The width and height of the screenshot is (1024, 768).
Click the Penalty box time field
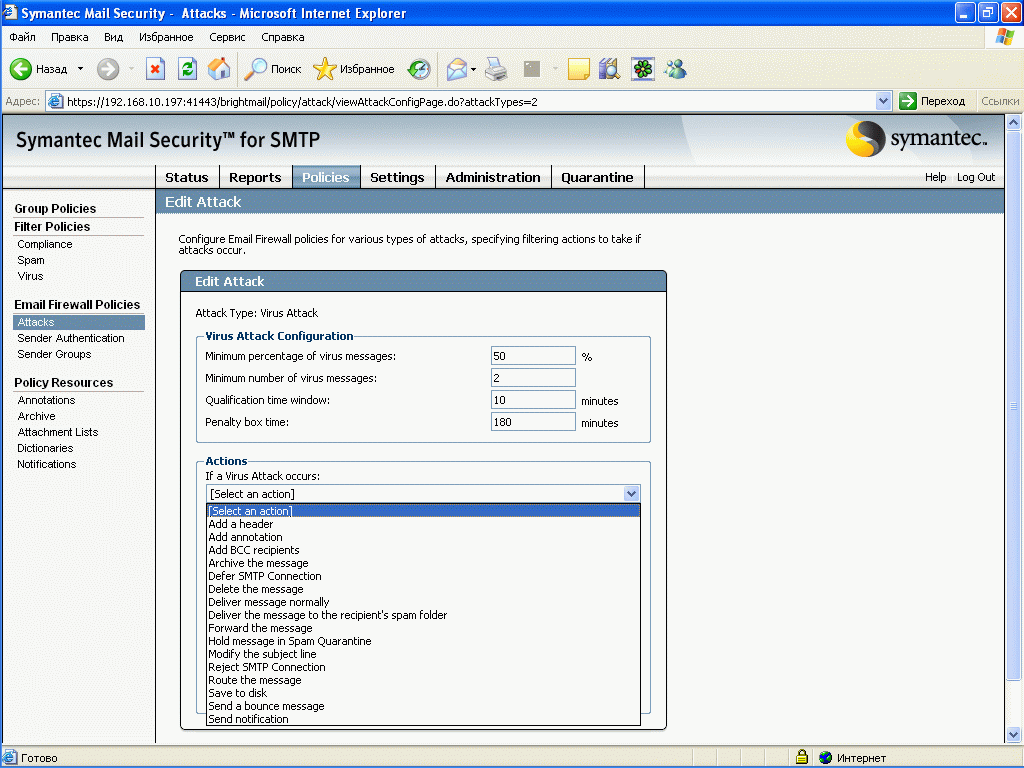point(533,422)
